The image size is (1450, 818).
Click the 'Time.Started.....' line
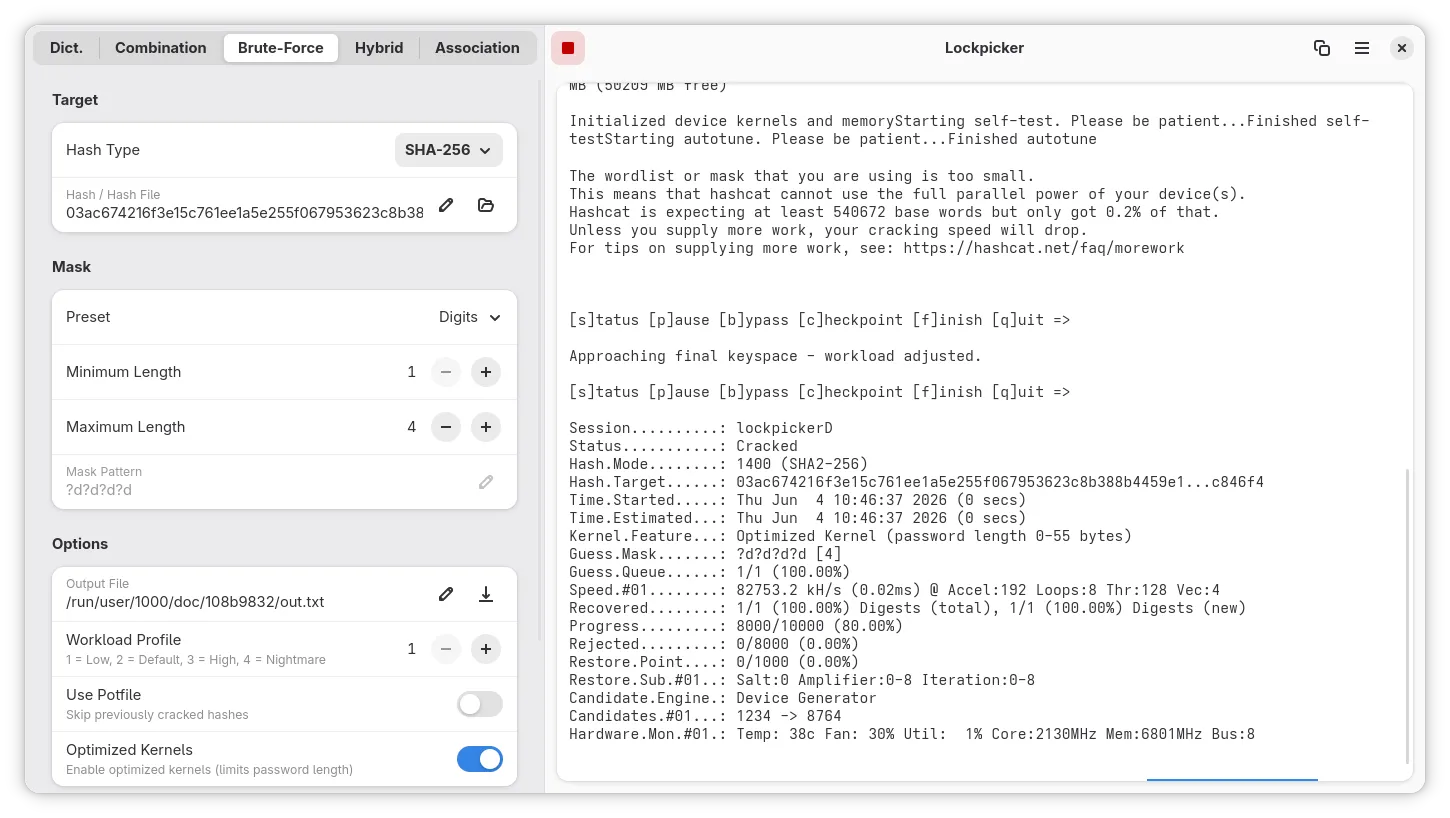tap(798, 500)
